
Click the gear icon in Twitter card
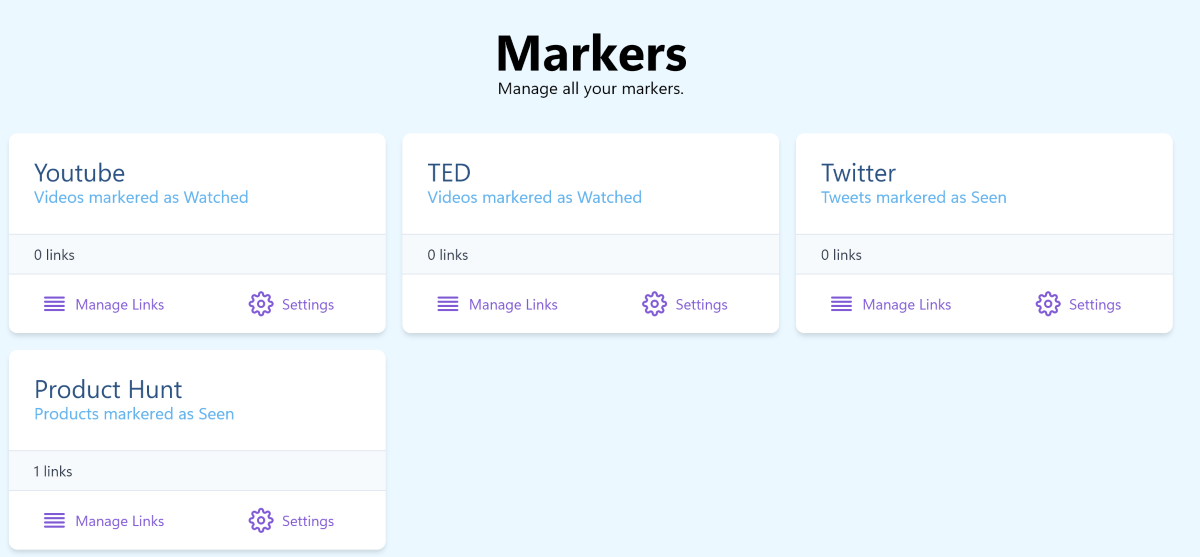[x=1048, y=304]
